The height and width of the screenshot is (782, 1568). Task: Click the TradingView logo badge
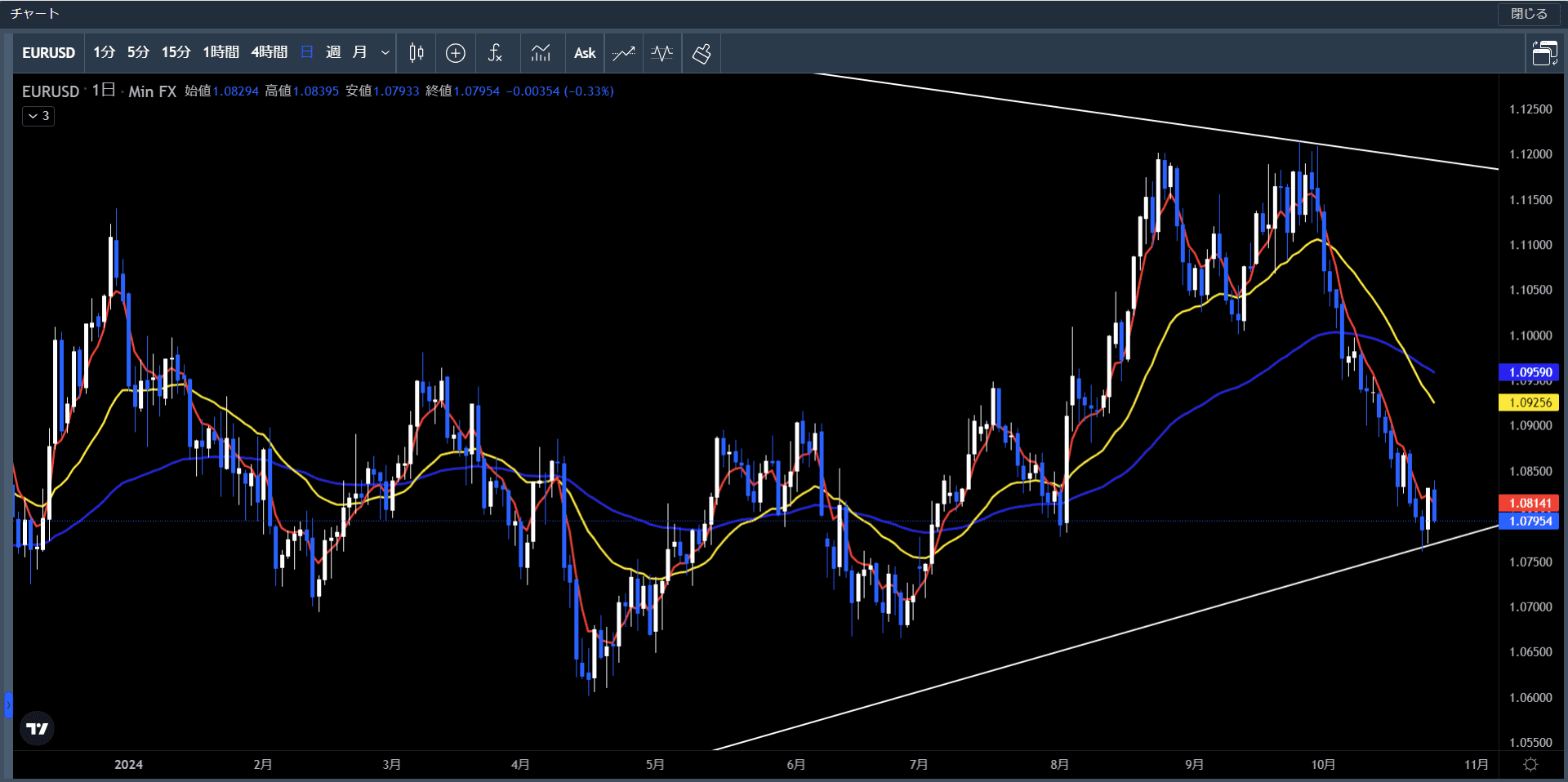point(37,728)
